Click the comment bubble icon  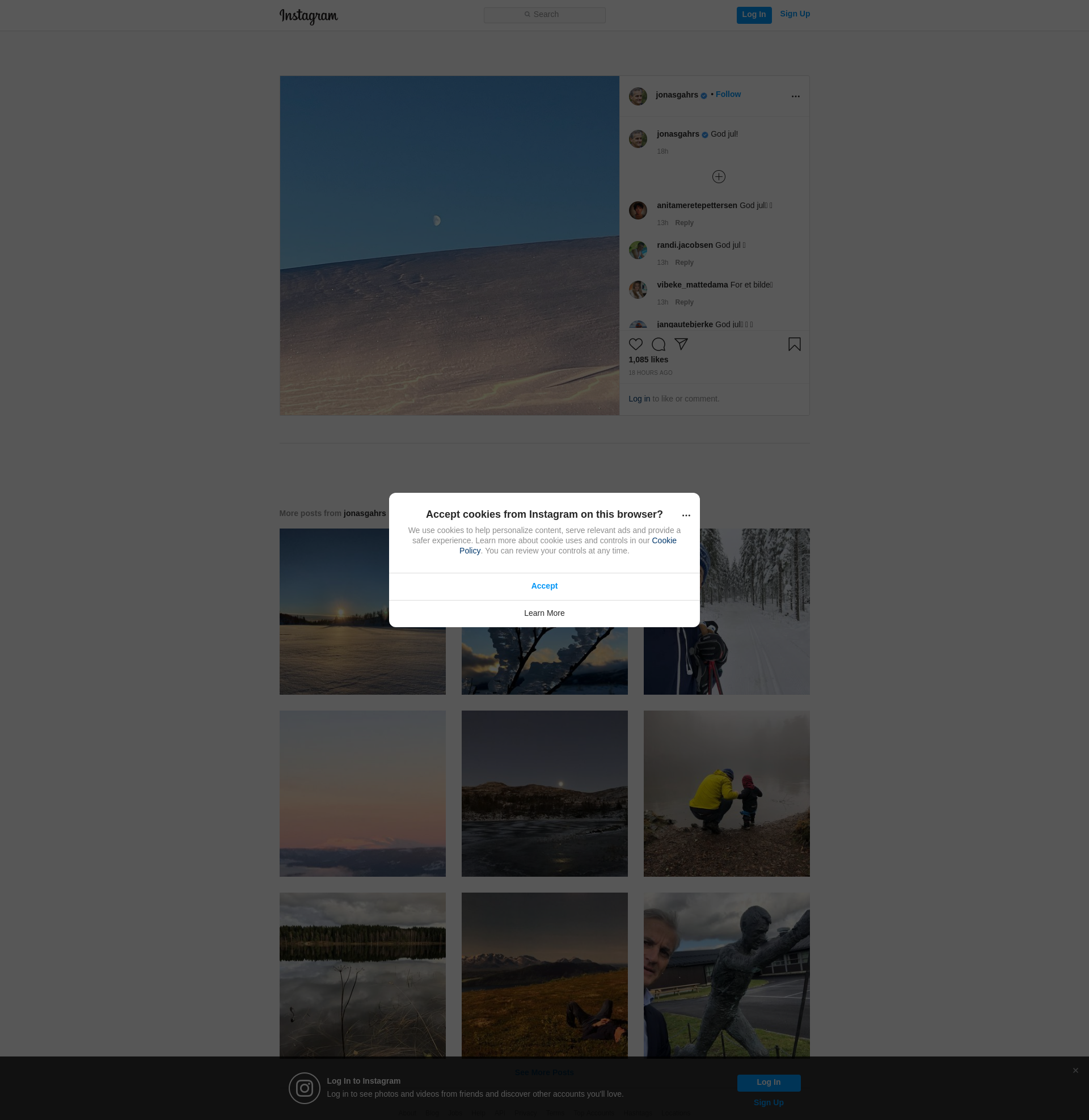point(659,344)
